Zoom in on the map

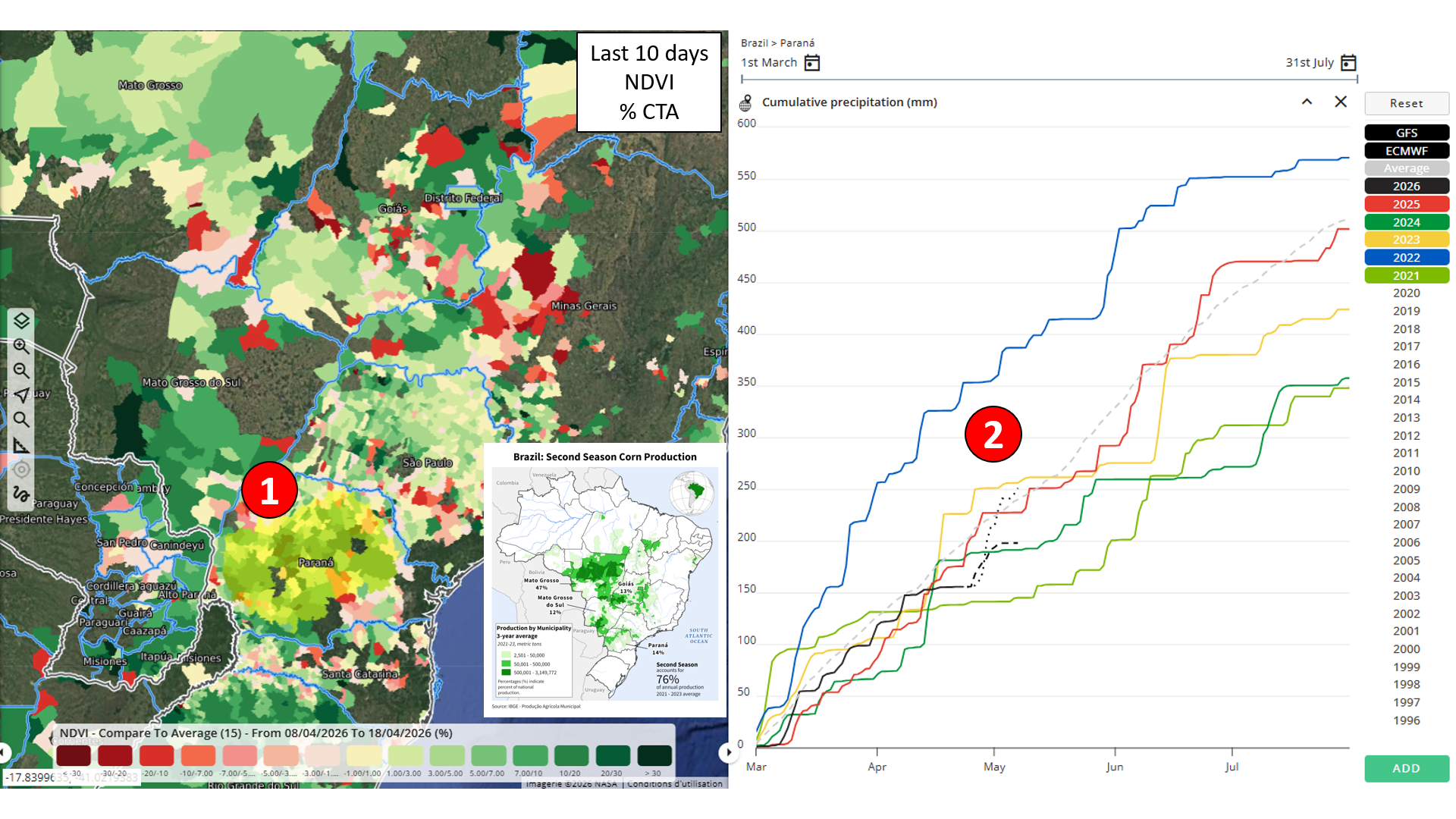click(x=21, y=346)
